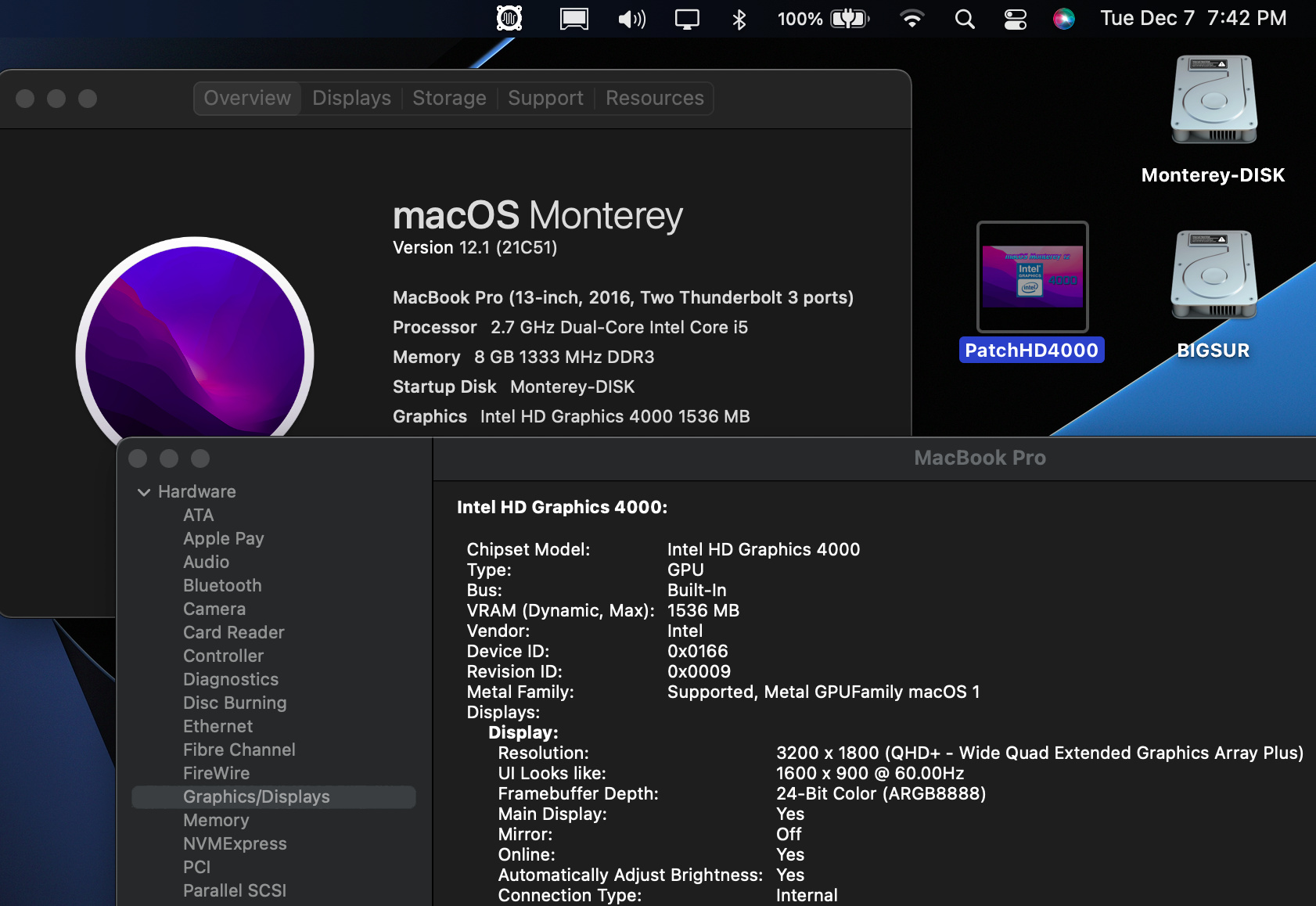
Task: Click the battery charging icon in menu bar
Action: click(850, 19)
